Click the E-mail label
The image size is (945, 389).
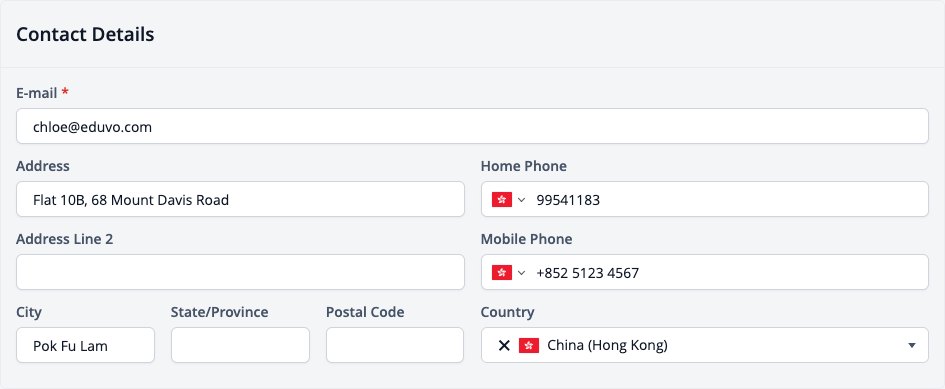(37, 93)
